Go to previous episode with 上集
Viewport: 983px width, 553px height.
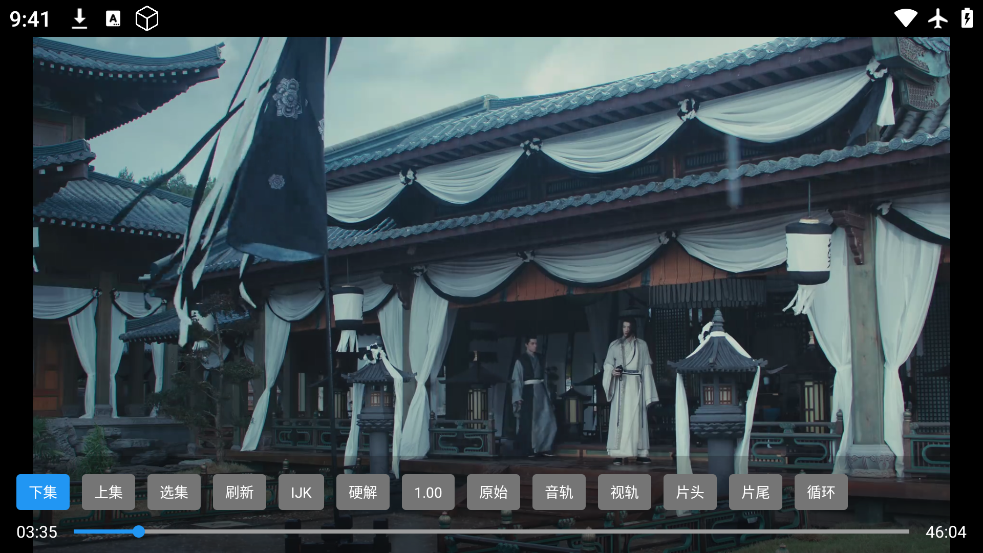pos(108,492)
